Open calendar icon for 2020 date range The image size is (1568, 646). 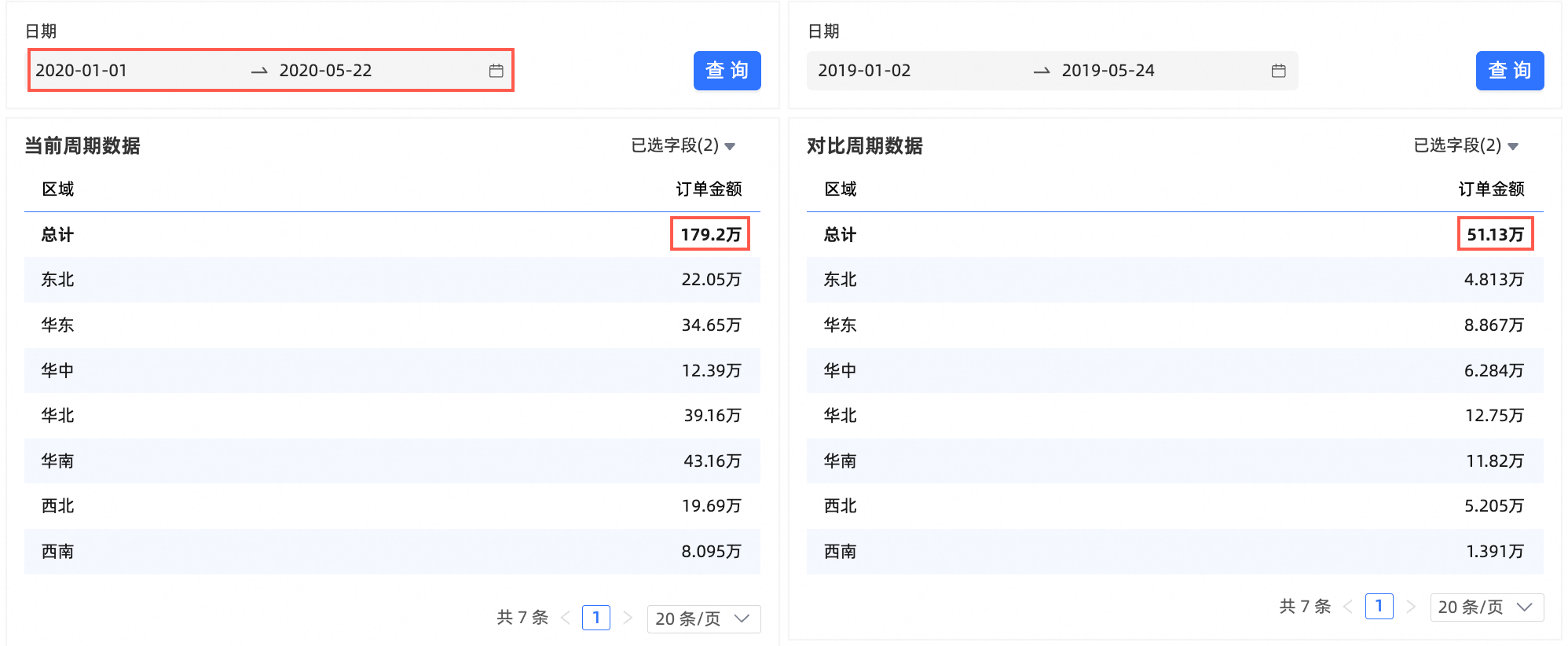click(496, 71)
